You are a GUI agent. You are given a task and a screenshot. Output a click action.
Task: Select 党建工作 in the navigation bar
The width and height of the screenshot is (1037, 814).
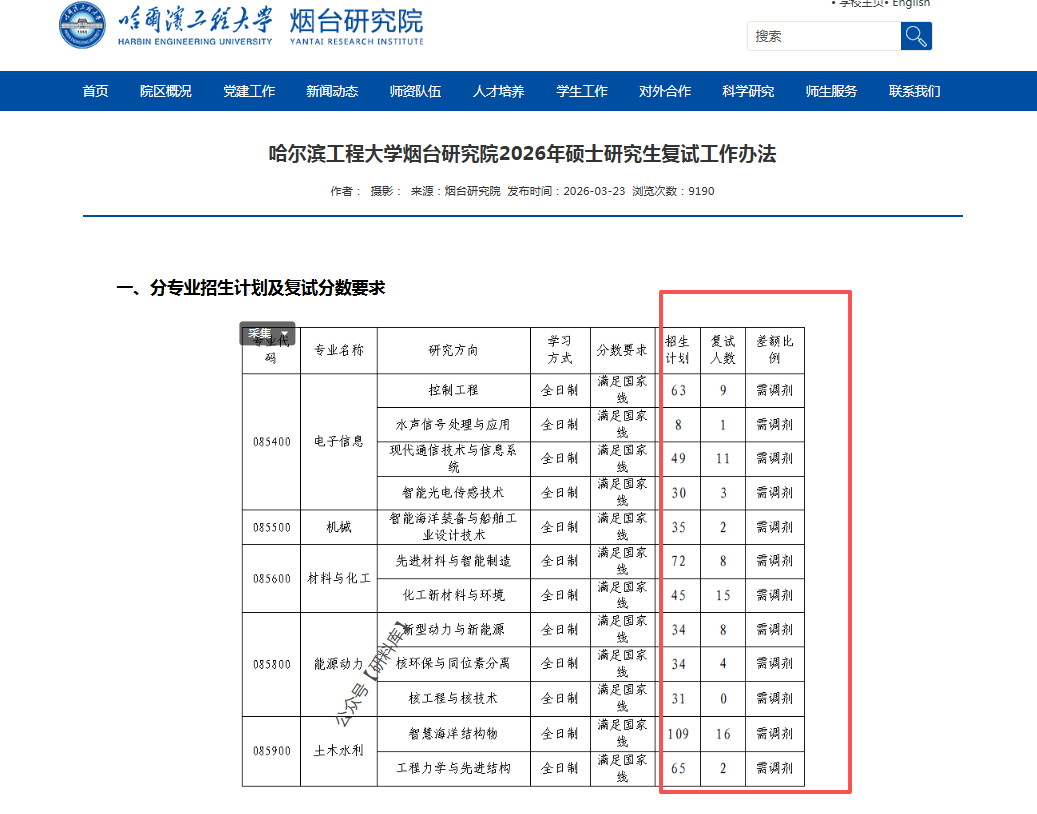249,91
